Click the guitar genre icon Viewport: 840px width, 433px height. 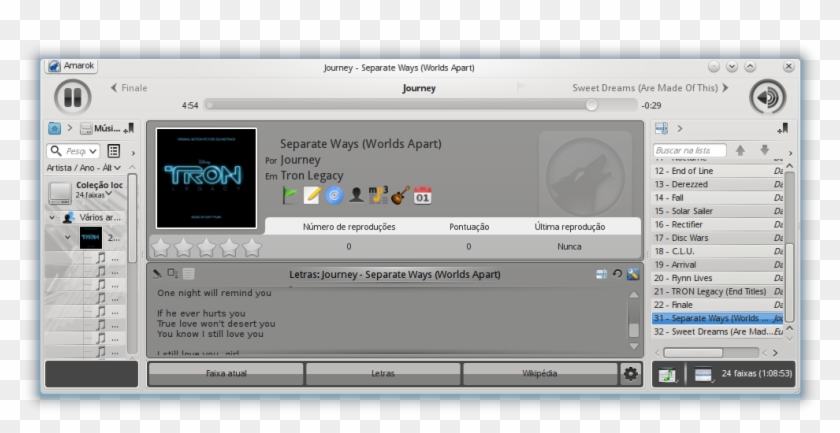click(x=400, y=195)
